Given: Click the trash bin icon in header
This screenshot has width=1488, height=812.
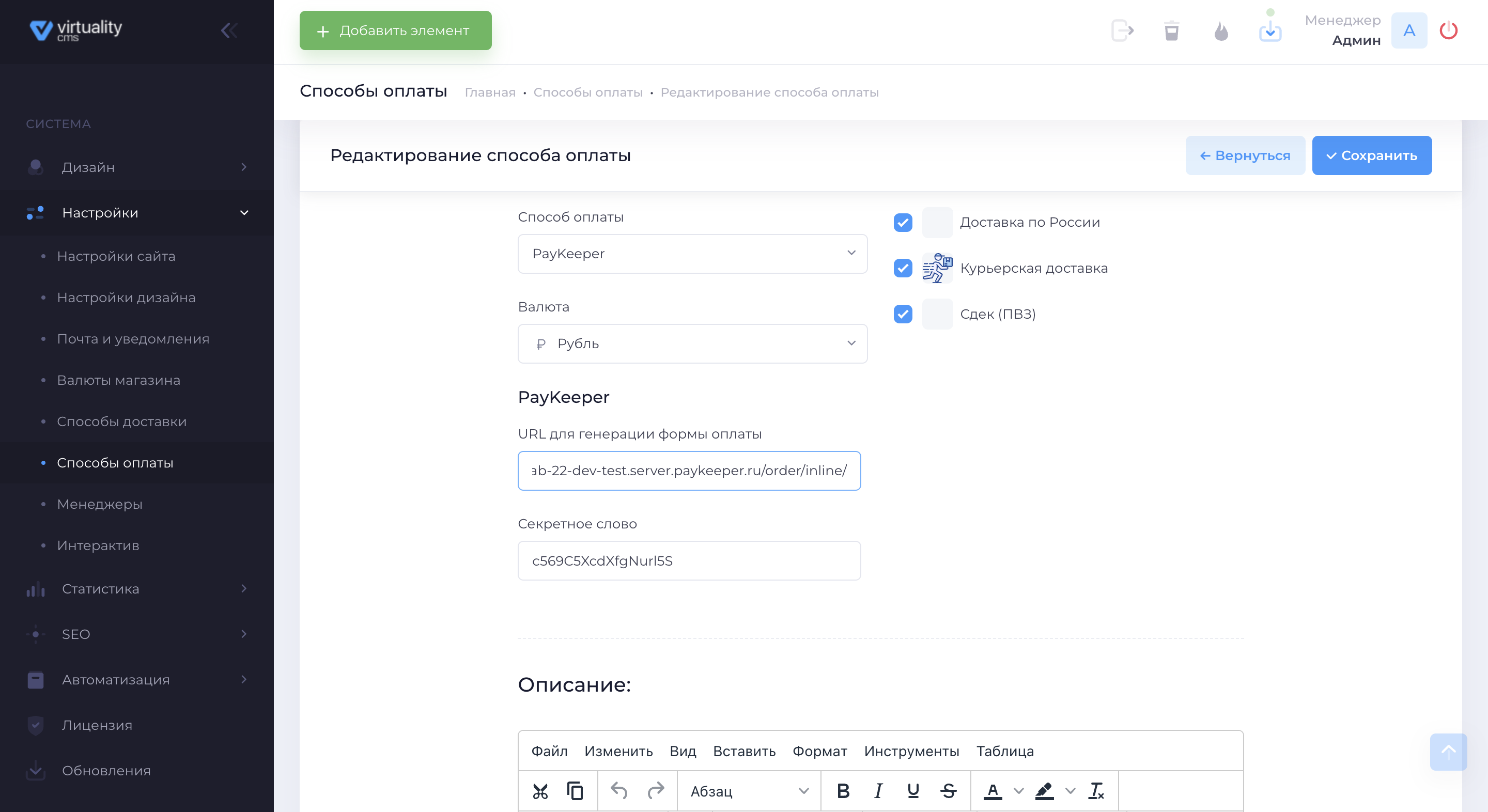Looking at the screenshot, I should (x=1171, y=30).
